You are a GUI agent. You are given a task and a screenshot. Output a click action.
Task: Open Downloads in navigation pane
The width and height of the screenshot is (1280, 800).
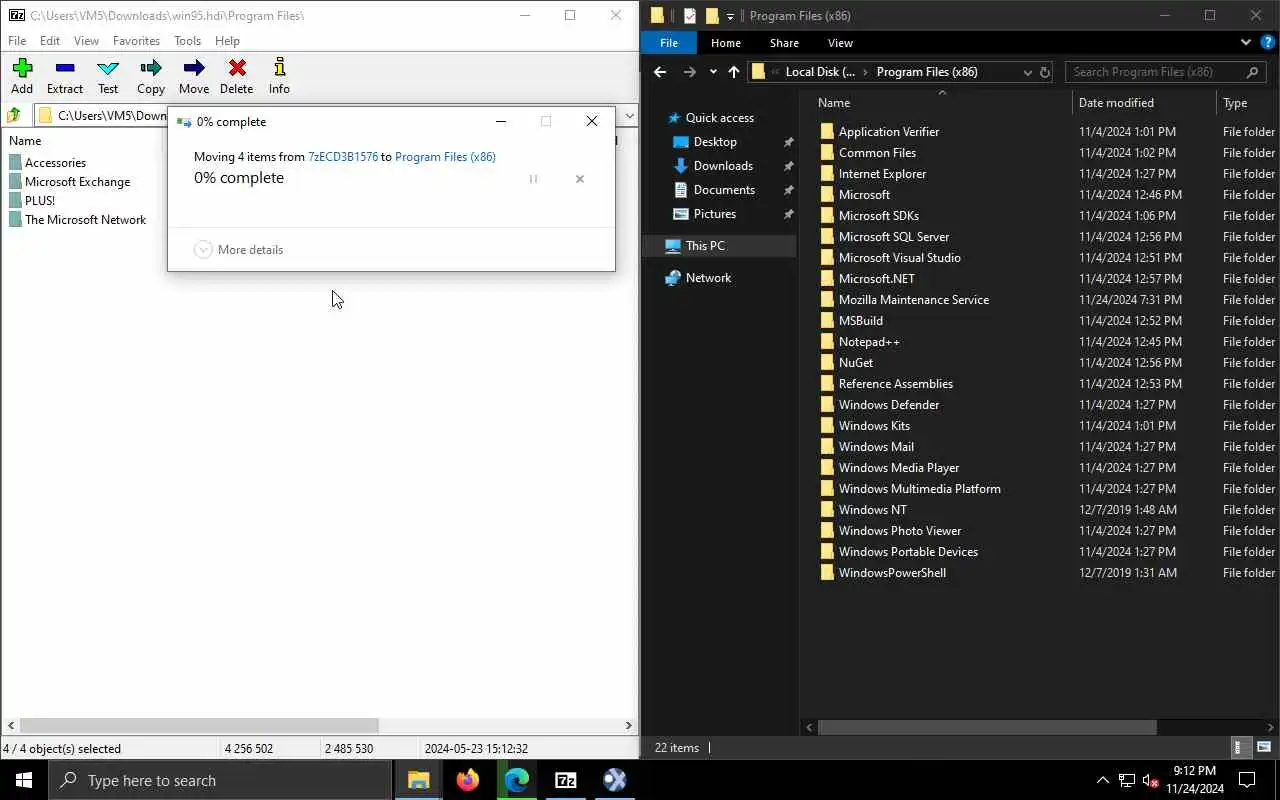point(723,166)
